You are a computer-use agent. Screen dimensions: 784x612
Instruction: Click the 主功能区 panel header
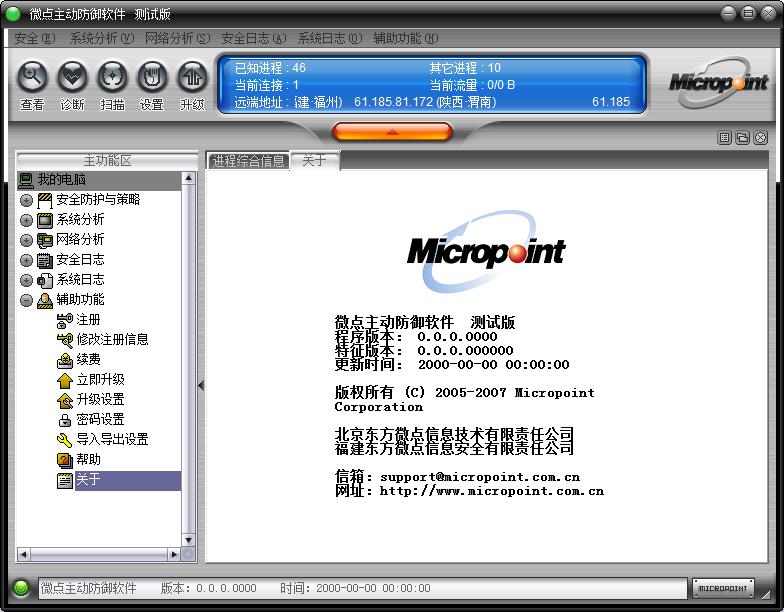point(107,160)
